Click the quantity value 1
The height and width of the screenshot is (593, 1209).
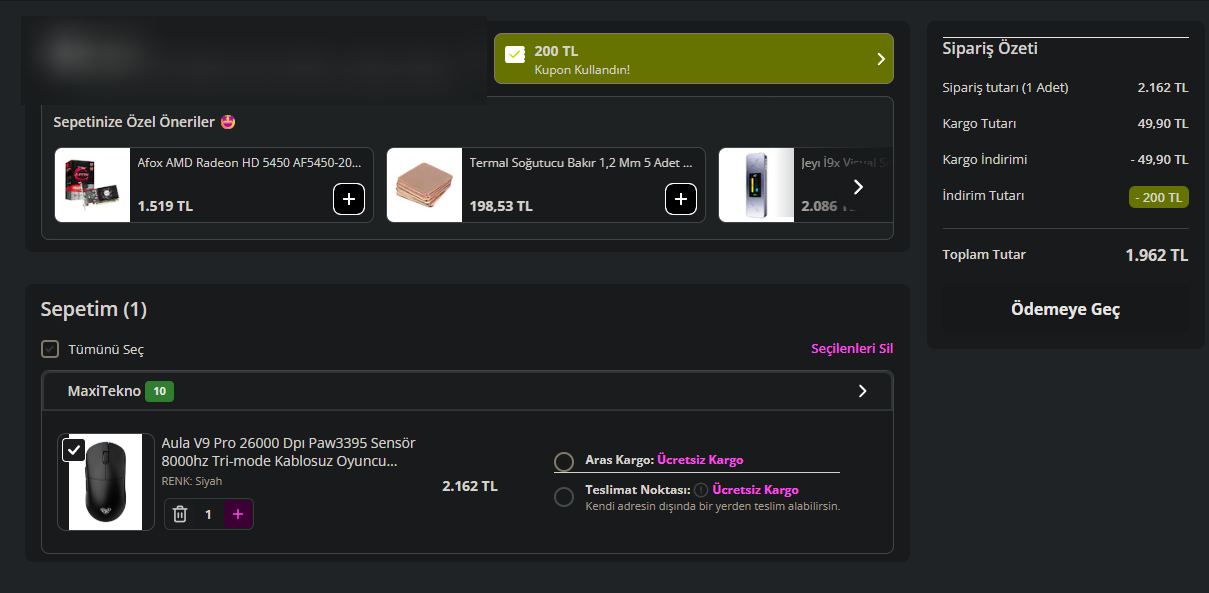point(209,514)
